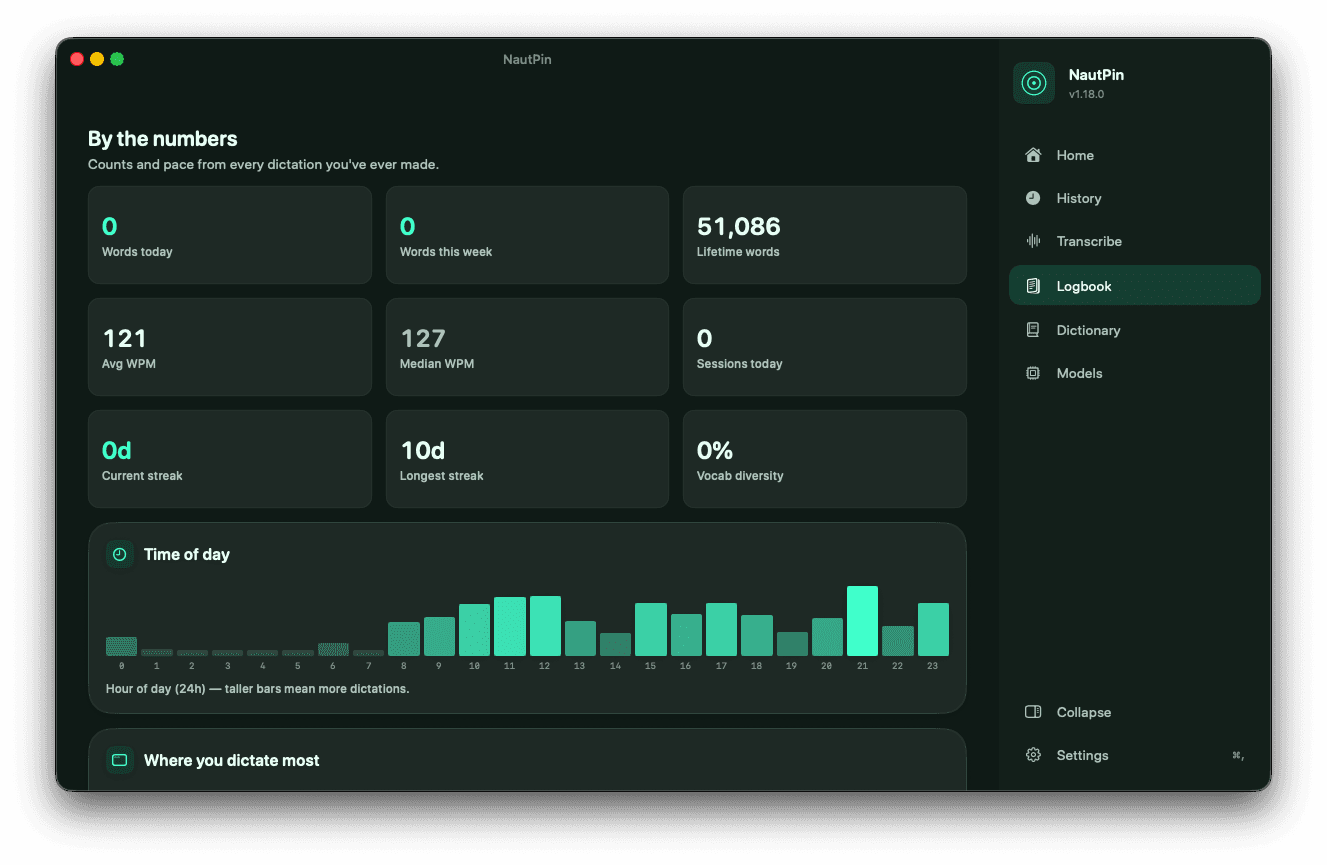The height and width of the screenshot is (865, 1327).
Task: Go to Home in the sidebar
Action: coord(1135,155)
